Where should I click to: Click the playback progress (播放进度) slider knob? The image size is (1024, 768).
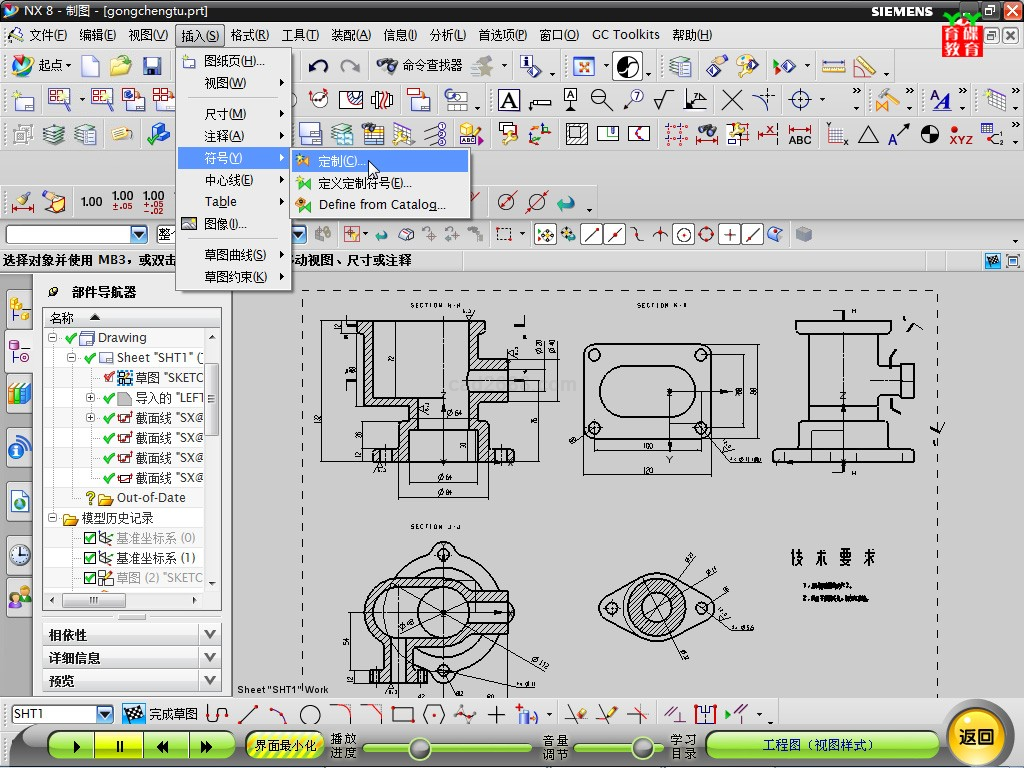pyautogui.click(x=420, y=748)
